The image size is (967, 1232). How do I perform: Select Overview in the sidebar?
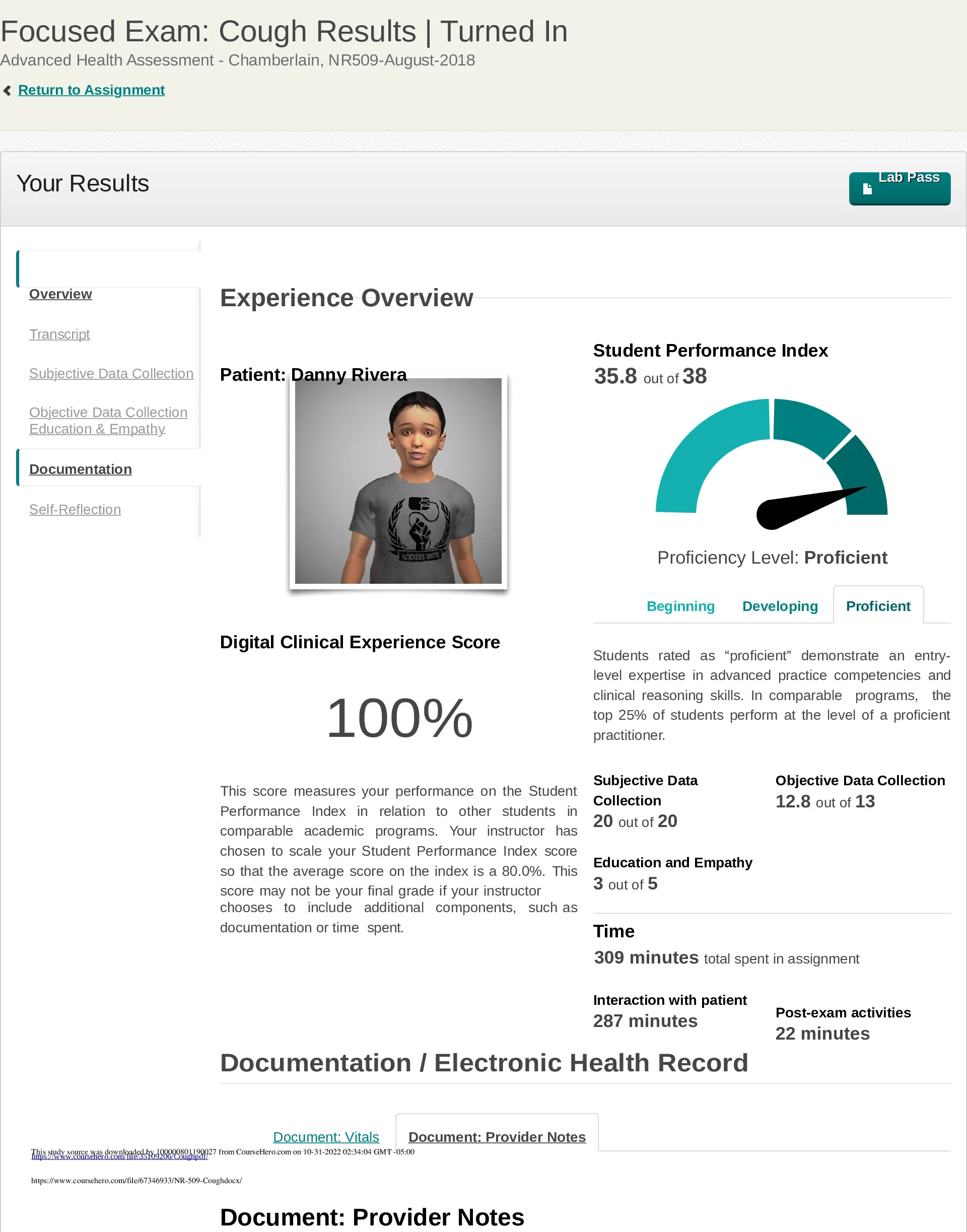[60, 294]
